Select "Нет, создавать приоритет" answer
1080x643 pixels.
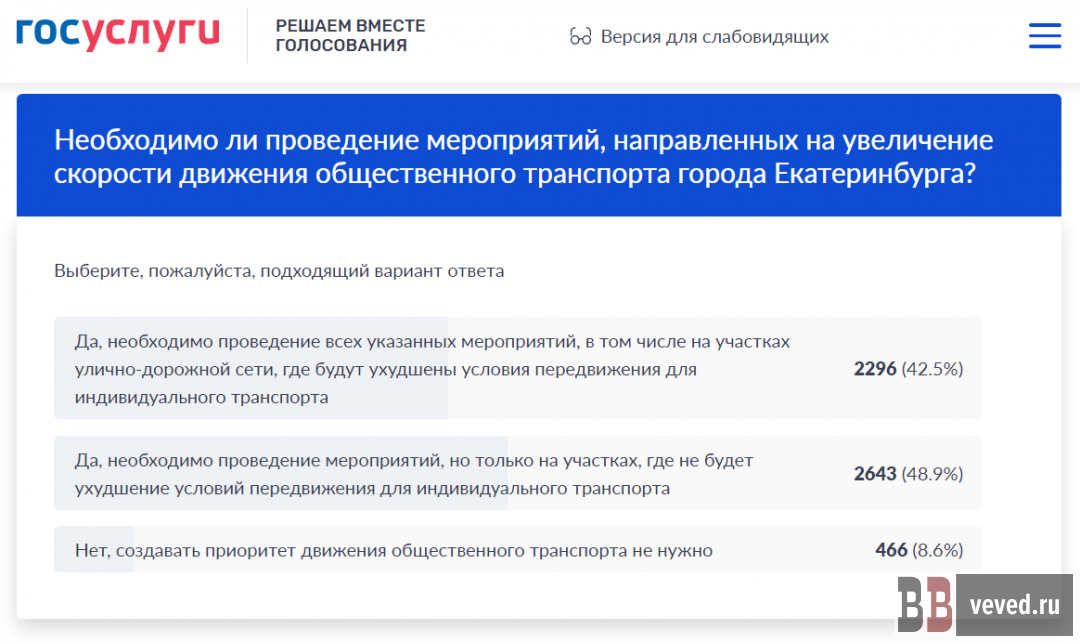coord(393,550)
